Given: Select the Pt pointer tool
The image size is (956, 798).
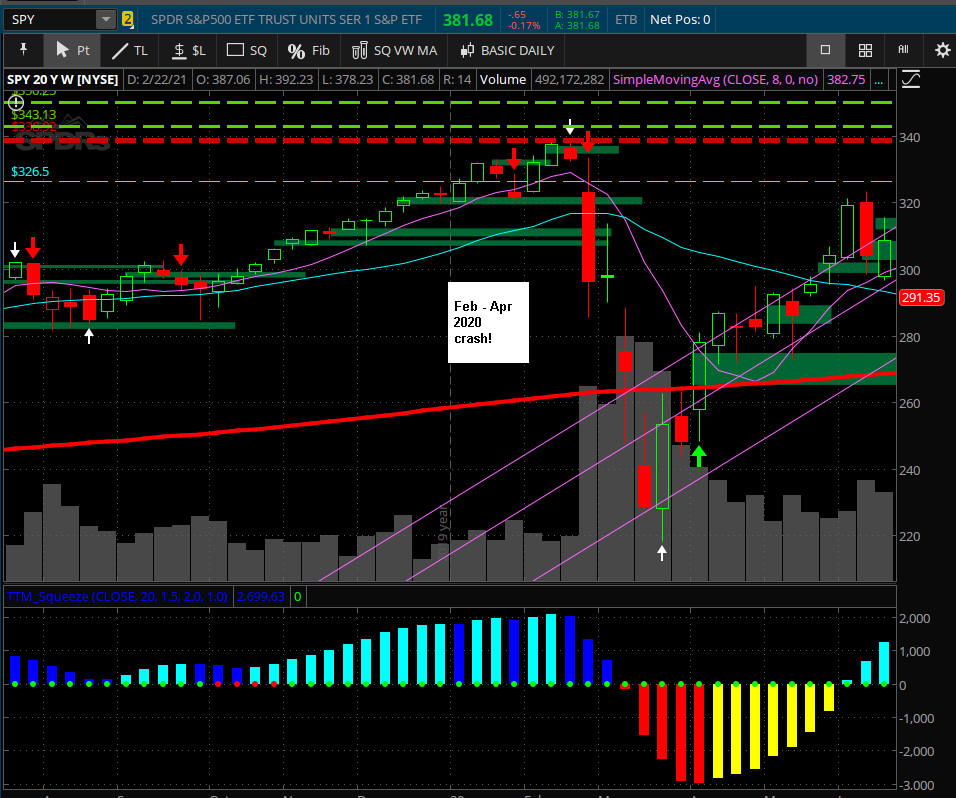Looking at the screenshot, I should [73, 50].
